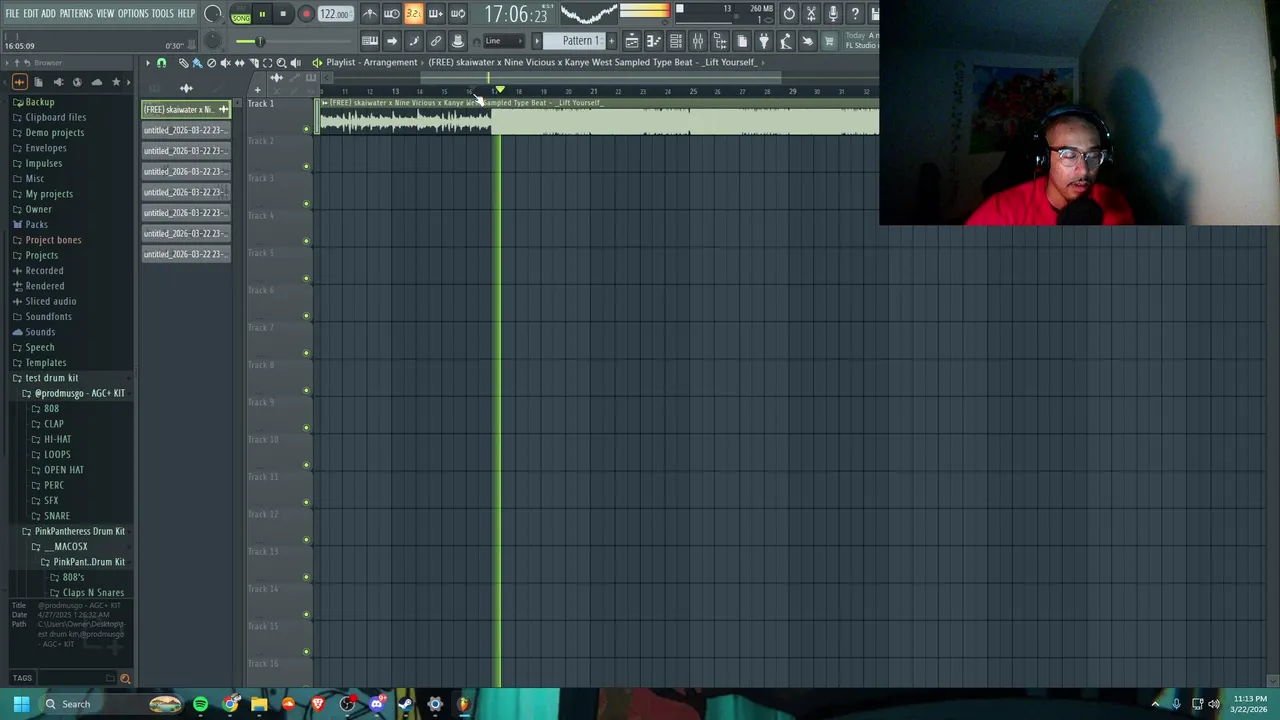Open the Line snap dropdown
Viewport: 1280px width, 720px height.
[505, 41]
